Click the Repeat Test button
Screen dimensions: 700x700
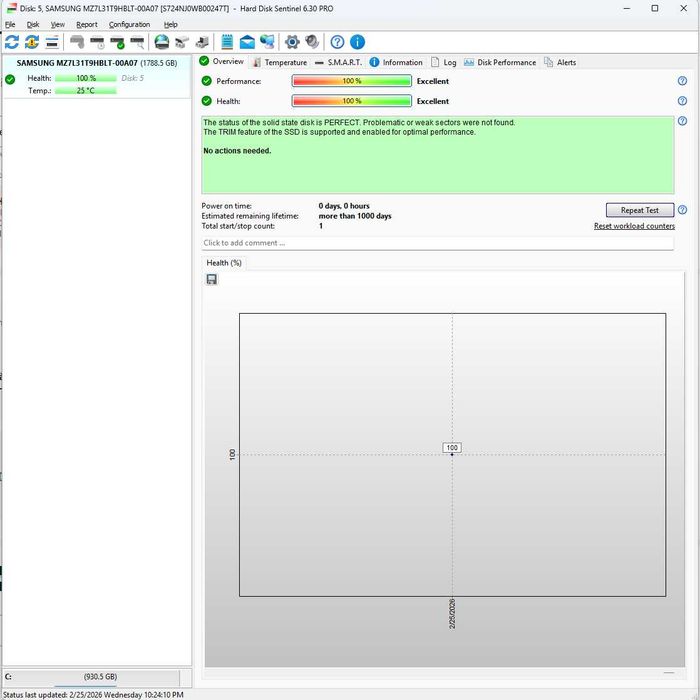[x=639, y=210]
